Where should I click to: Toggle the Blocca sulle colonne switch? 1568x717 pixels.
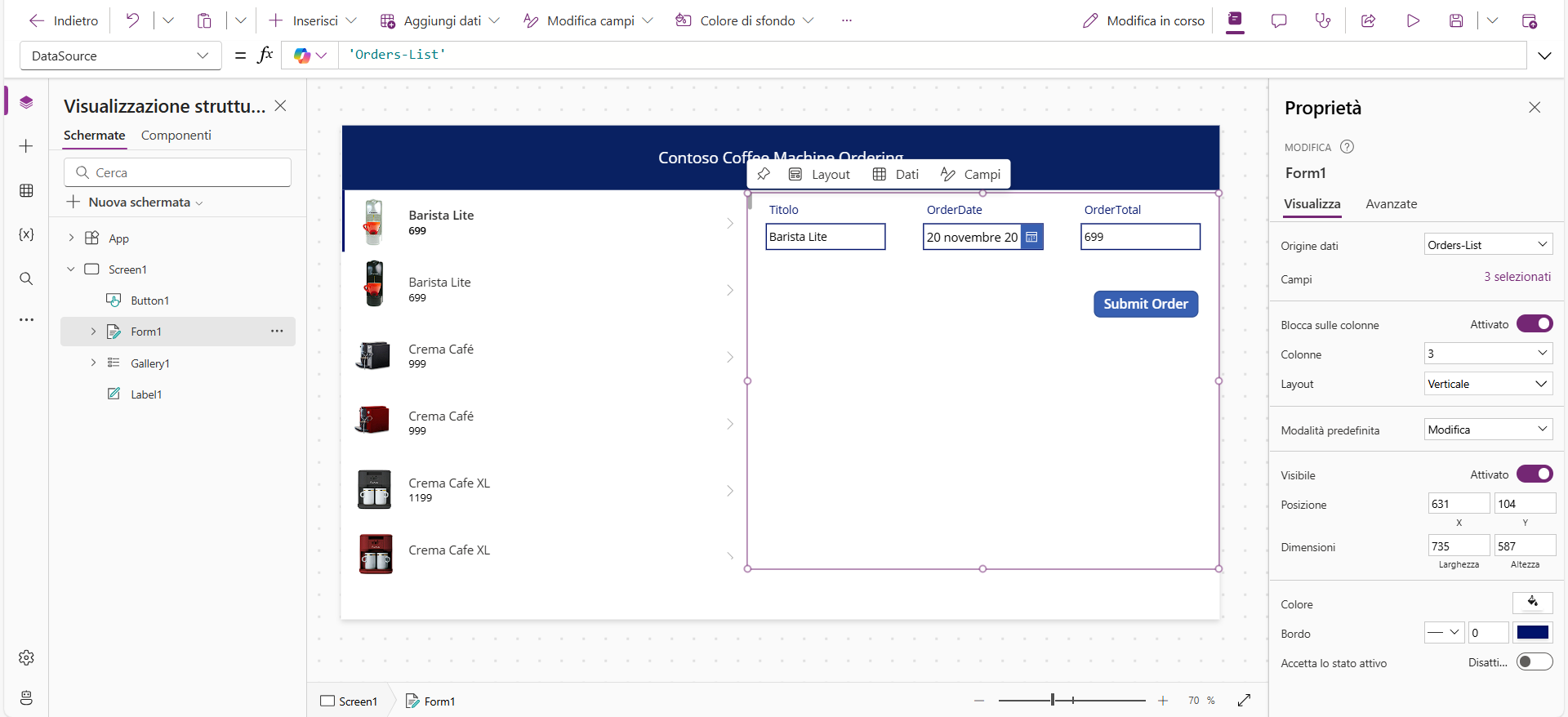[x=1535, y=323]
